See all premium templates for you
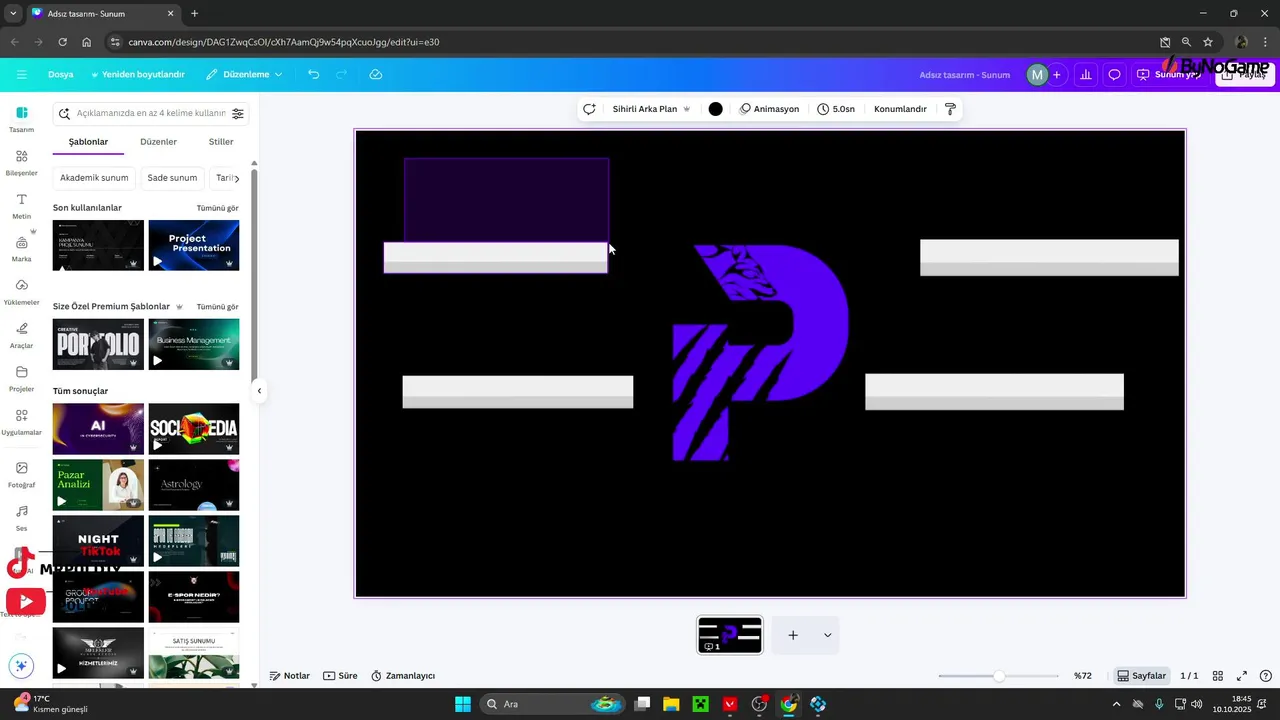The image size is (1280, 720). pyautogui.click(x=217, y=307)
